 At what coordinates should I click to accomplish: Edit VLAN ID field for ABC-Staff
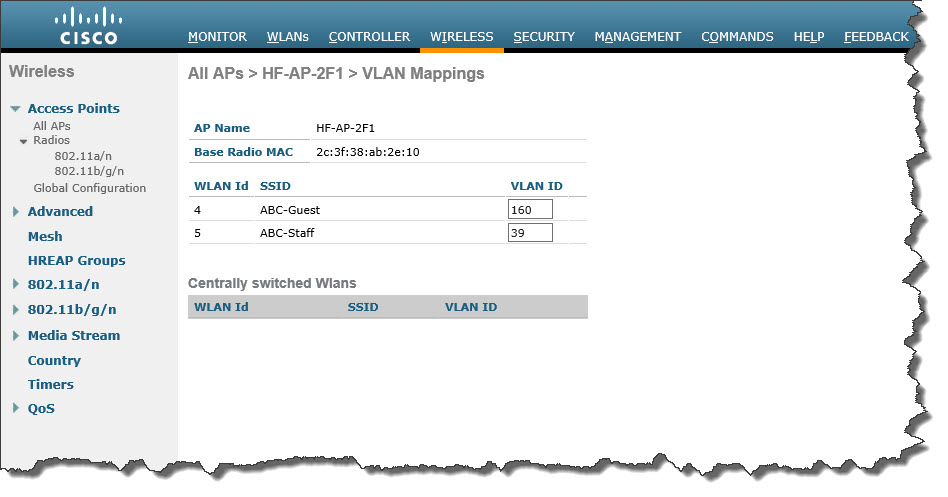point(530,233)
